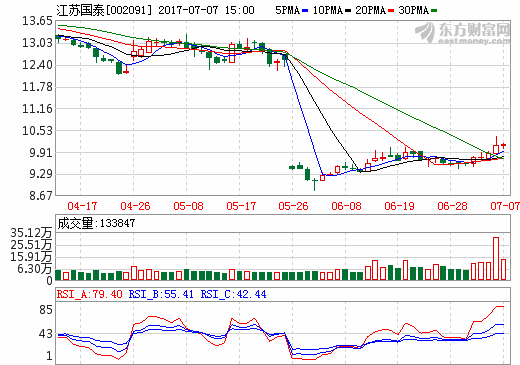The width and height of the screenshot is (520, 365).
Task: Click the 11.16 price axis label
Action: (37, 109)
